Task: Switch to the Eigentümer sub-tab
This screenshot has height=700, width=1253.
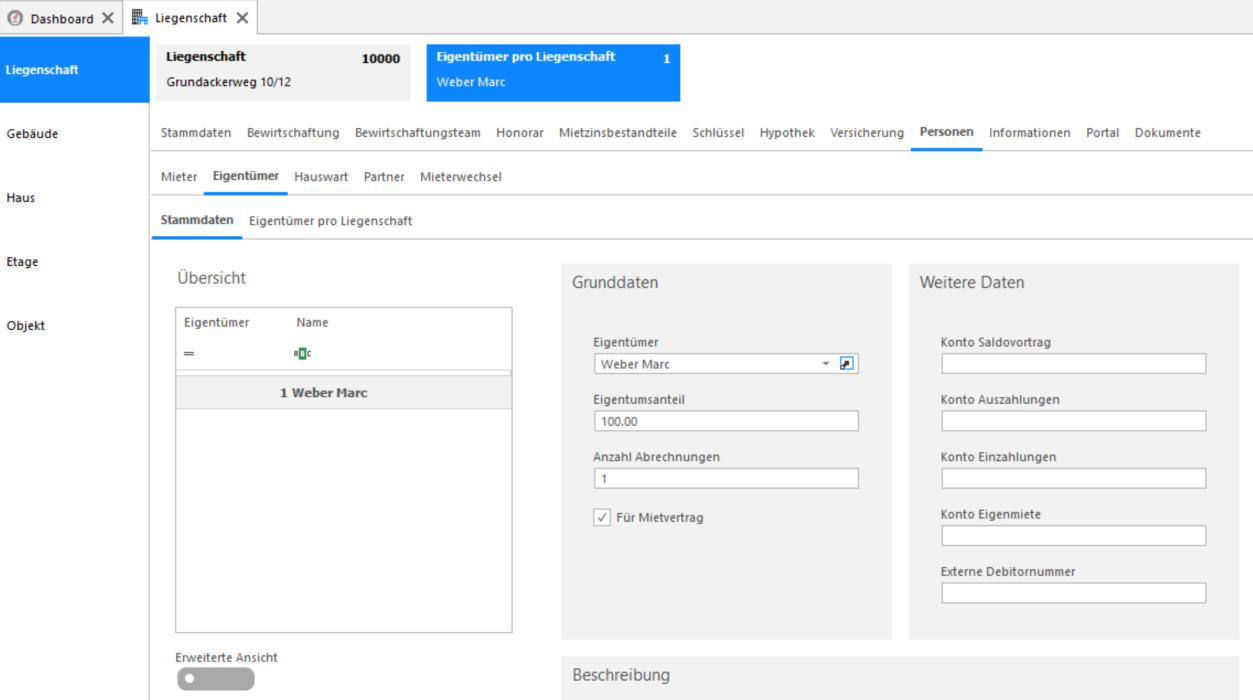Action: click(x=246, y=176)
